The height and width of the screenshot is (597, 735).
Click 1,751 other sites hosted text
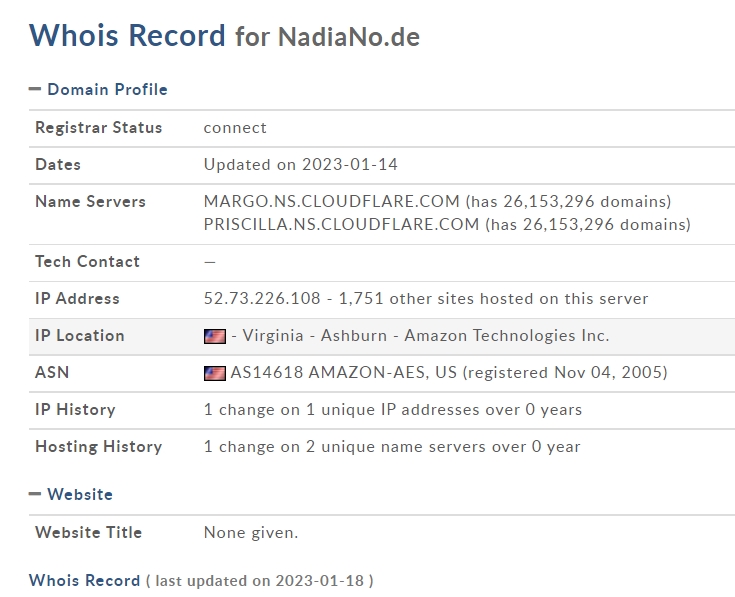tap(493, 298)
